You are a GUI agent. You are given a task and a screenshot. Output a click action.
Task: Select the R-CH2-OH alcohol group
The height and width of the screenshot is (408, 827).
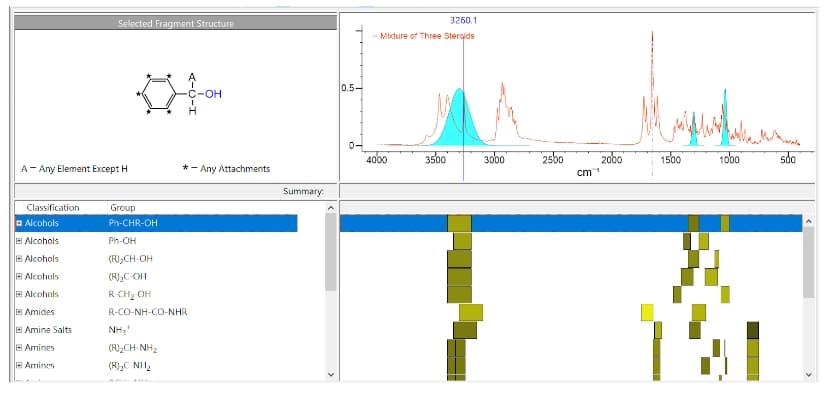click(x=130, y=295)
